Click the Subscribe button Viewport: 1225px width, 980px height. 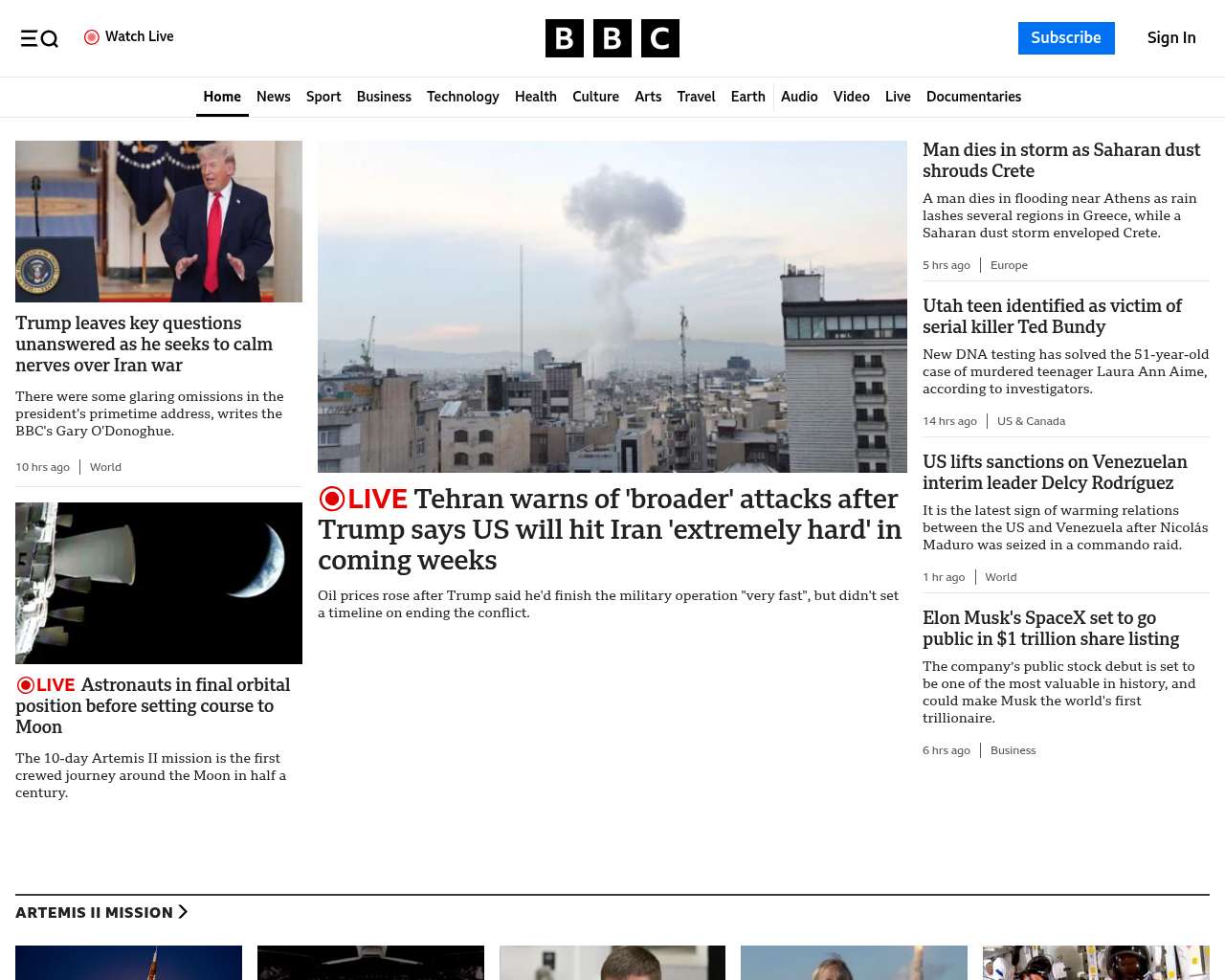pyautogui.click(x=1066, y=38)
